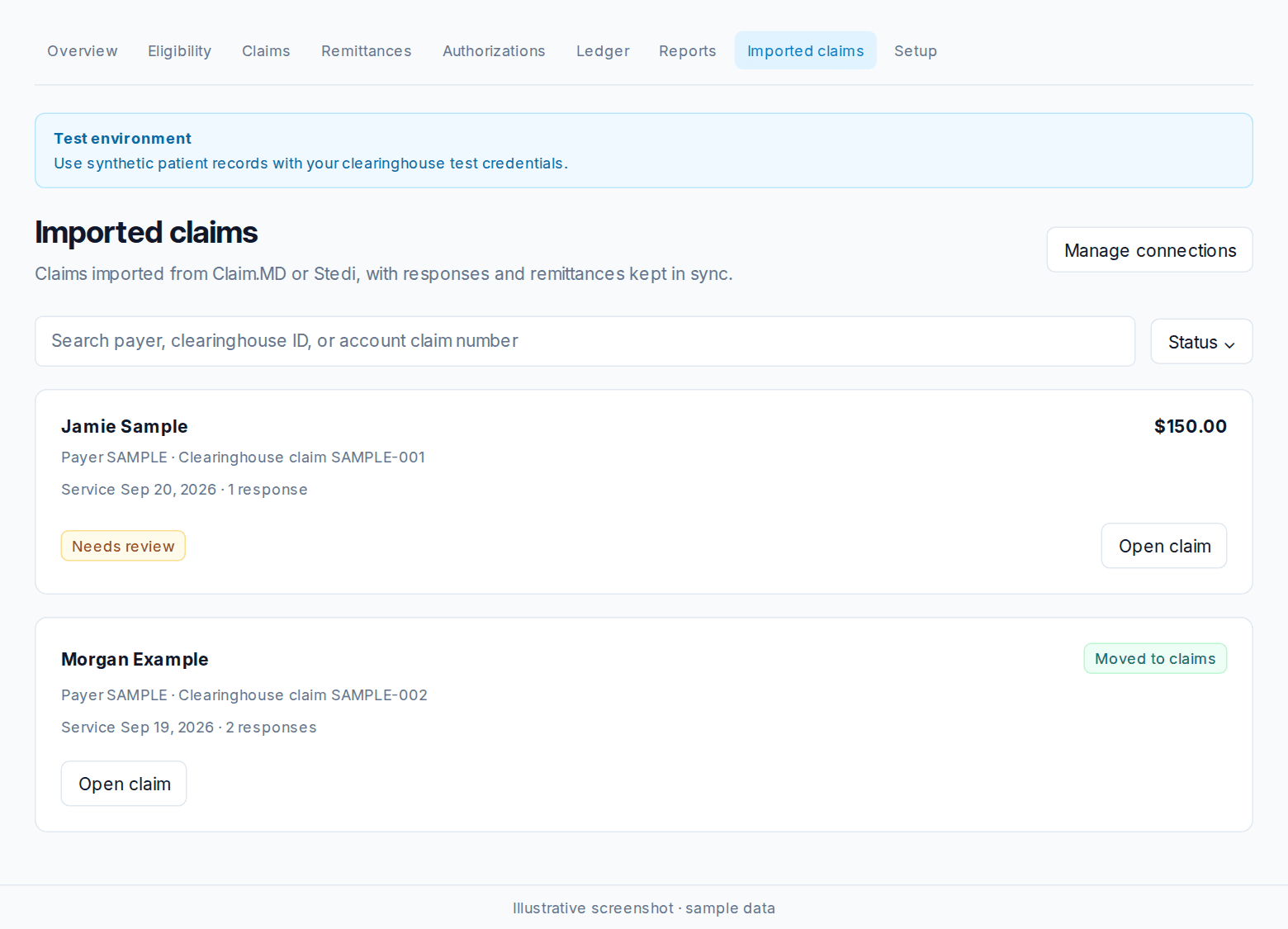Screen dimensions: 1288x929
Task: Click the Service Sep 20, 2026 line
Action: point(184,490)
